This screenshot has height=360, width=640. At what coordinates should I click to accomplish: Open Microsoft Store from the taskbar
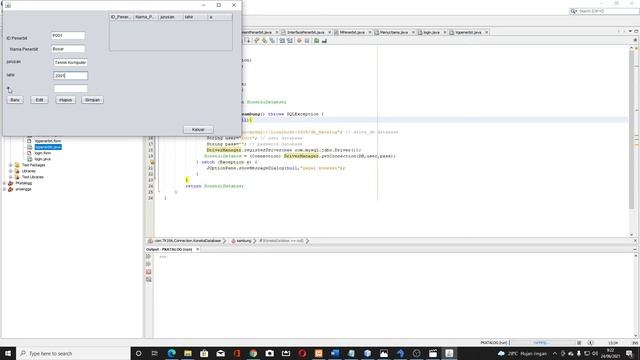204,353
